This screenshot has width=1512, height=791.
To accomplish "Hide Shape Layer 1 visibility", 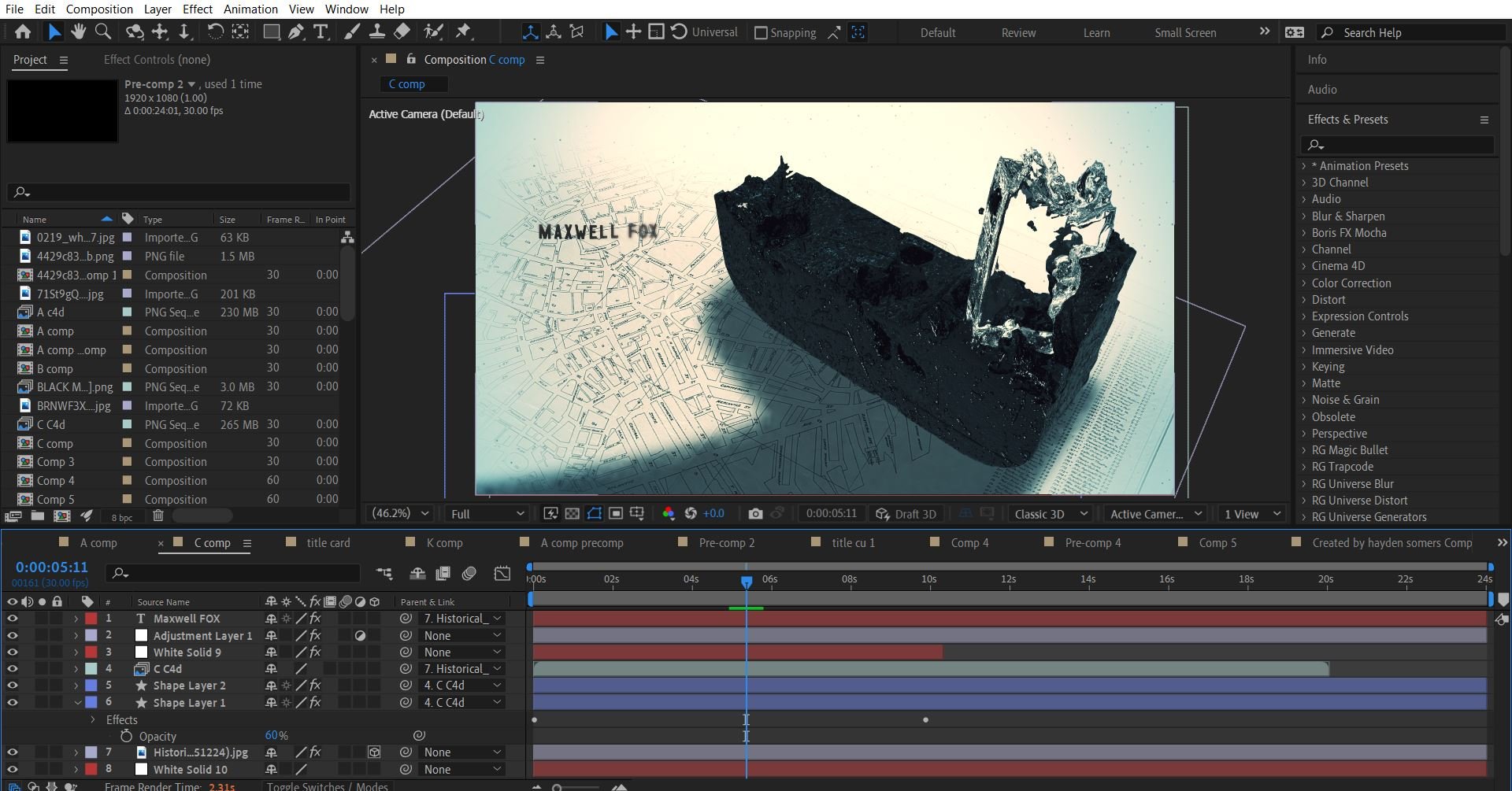I will tap(12, 702).
